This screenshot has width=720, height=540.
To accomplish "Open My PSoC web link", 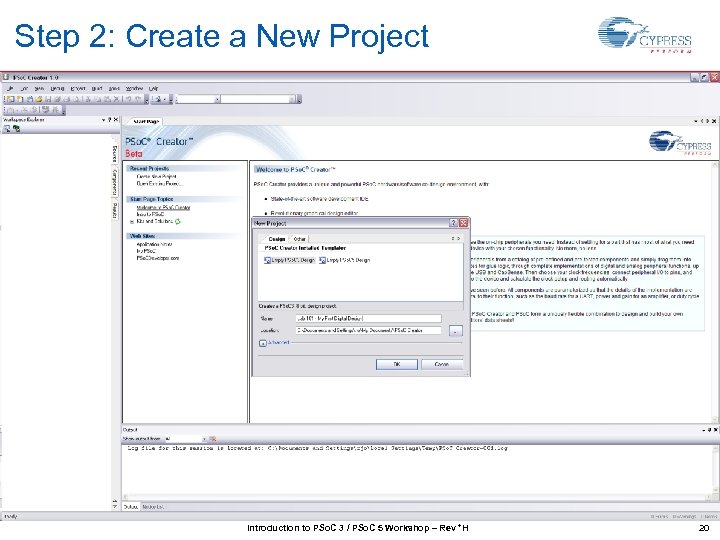I will [x=146, y=251].
